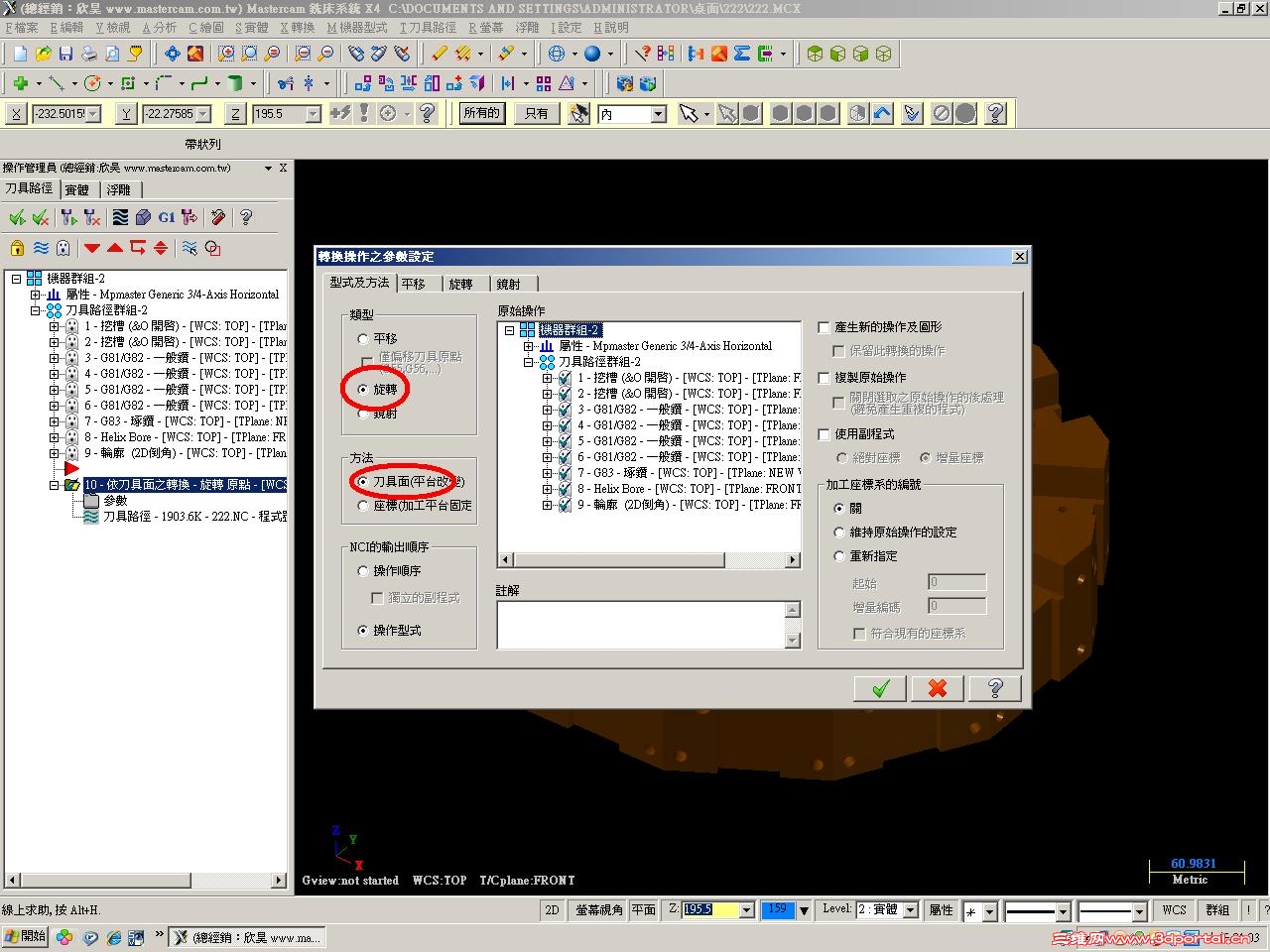
Task: Click the High feed tool arrow icon
Action: (x=189, y=217)
